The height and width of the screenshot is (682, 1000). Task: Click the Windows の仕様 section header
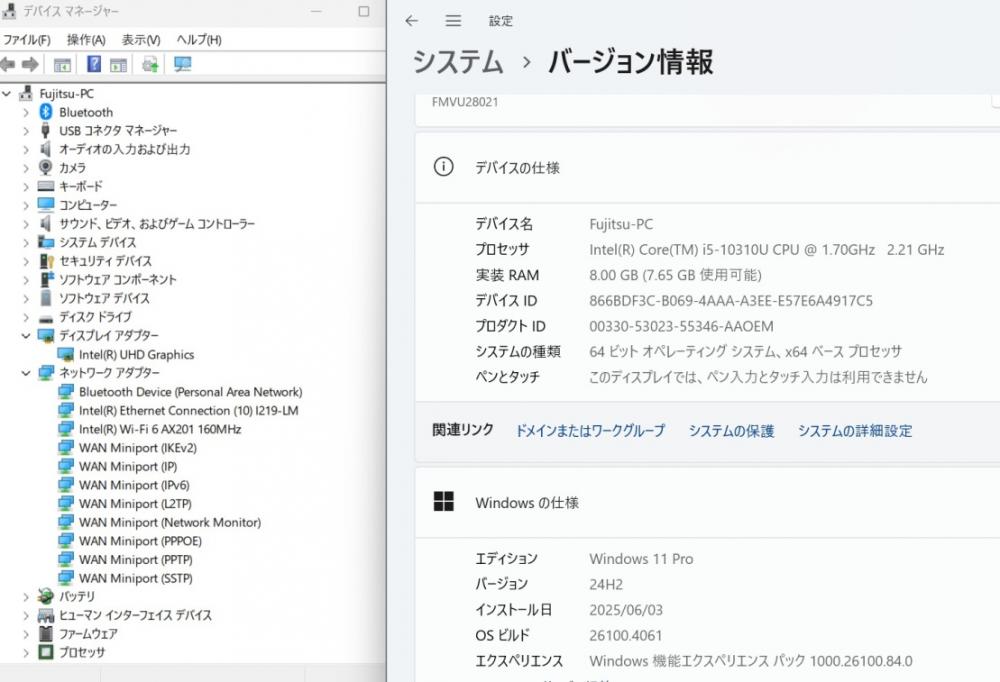tap(707, 503)
